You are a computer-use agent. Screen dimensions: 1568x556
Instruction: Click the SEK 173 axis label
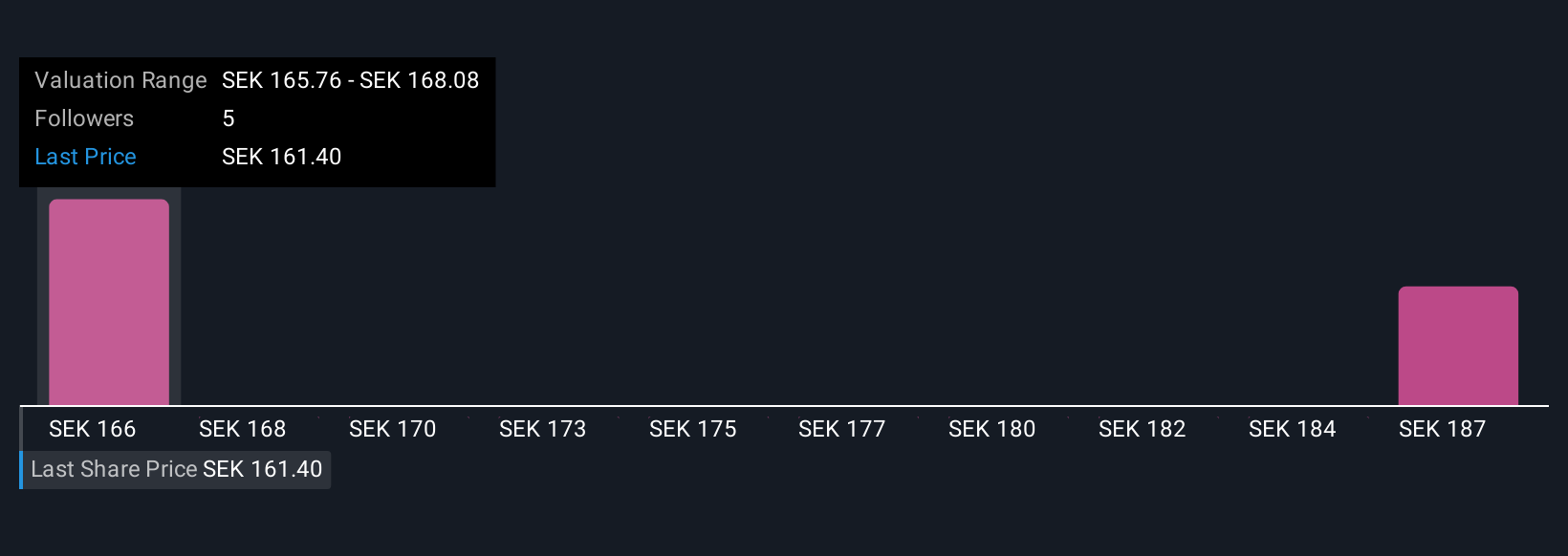(x=543, y=429)
